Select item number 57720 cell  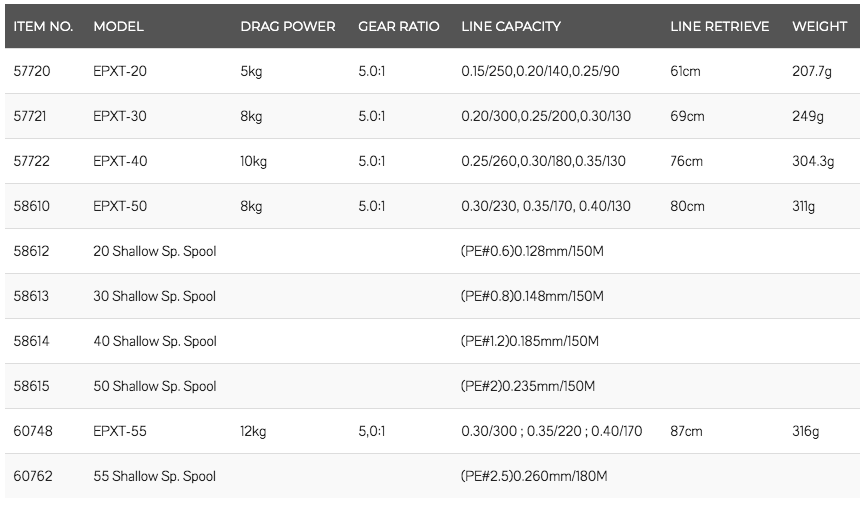coord(32,71)
